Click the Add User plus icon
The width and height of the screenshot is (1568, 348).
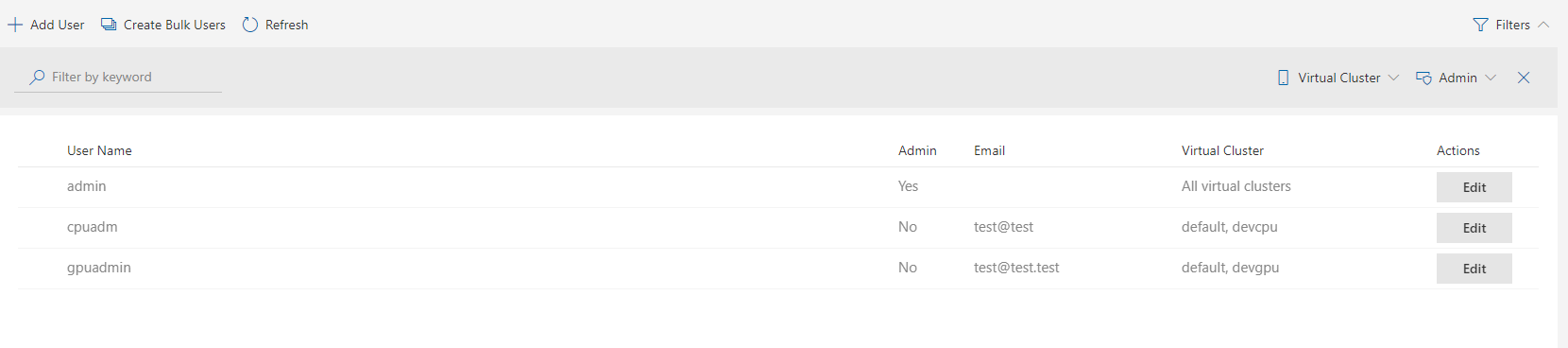pos(15,25)
